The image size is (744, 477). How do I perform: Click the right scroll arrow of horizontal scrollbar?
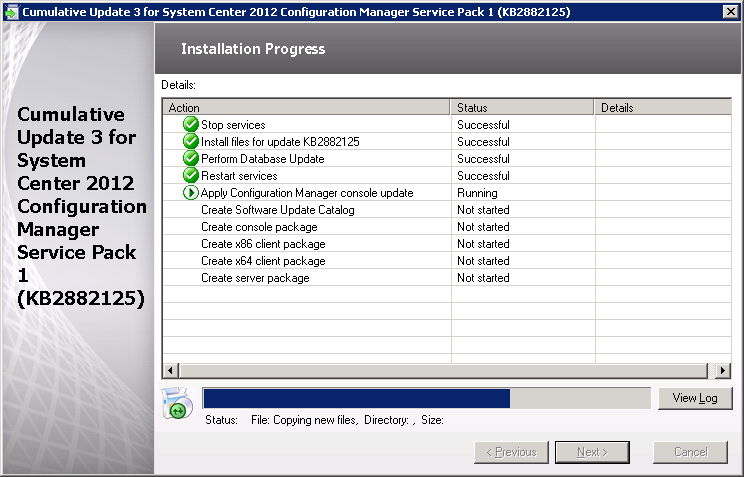click(723, 370)
